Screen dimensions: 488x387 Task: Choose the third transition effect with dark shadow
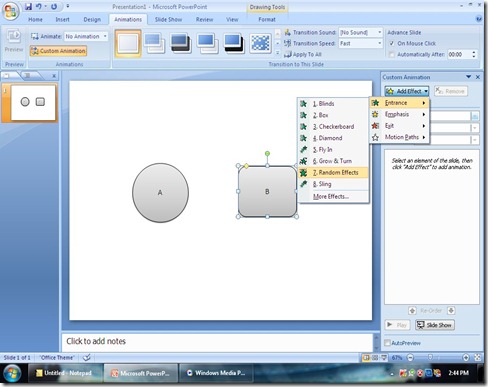[181, 43]
